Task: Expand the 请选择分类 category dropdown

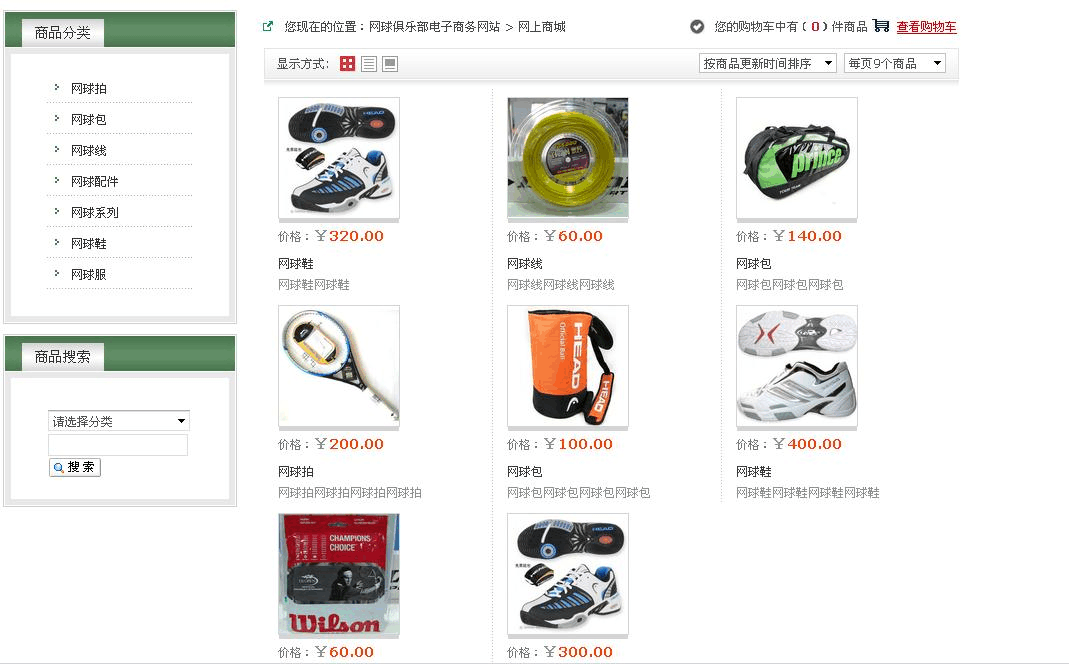Action: click(119, 421)
